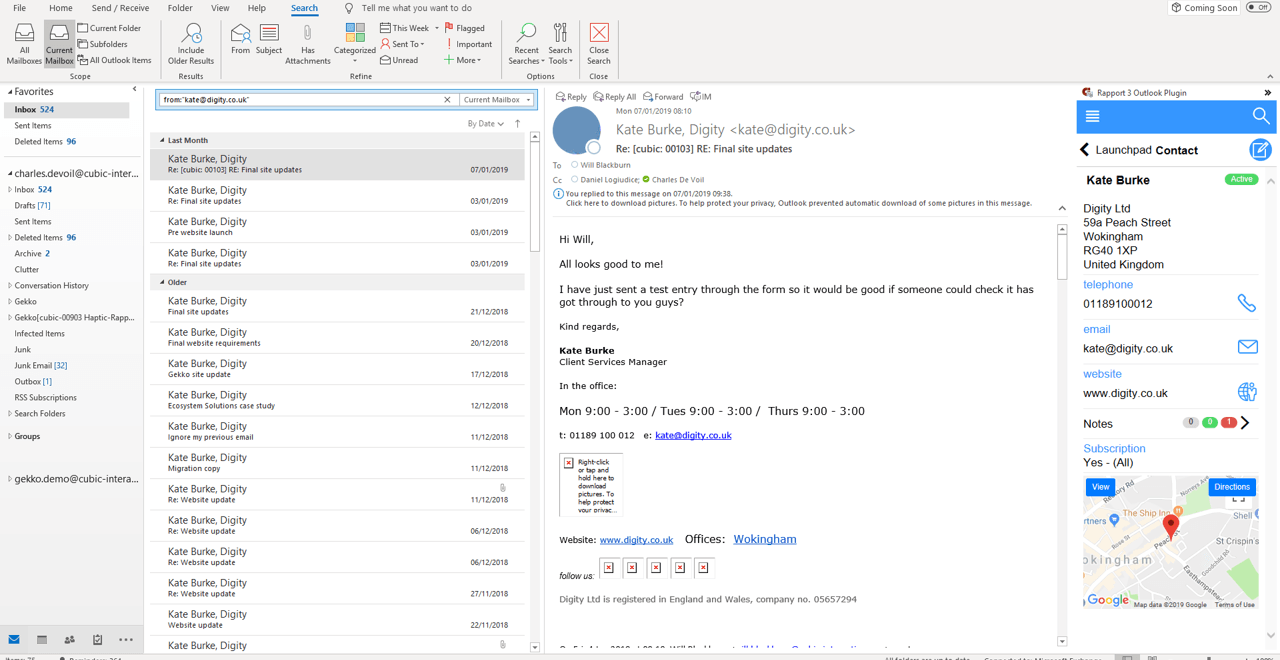Open the website globe icon in Rapport
This screenshot has height=660, width=1280.
coord(1247,391)
